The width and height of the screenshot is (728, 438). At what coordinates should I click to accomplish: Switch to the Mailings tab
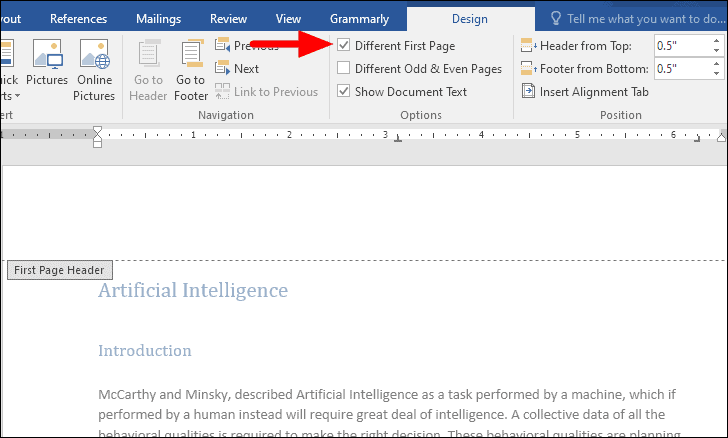click(158, 19)
